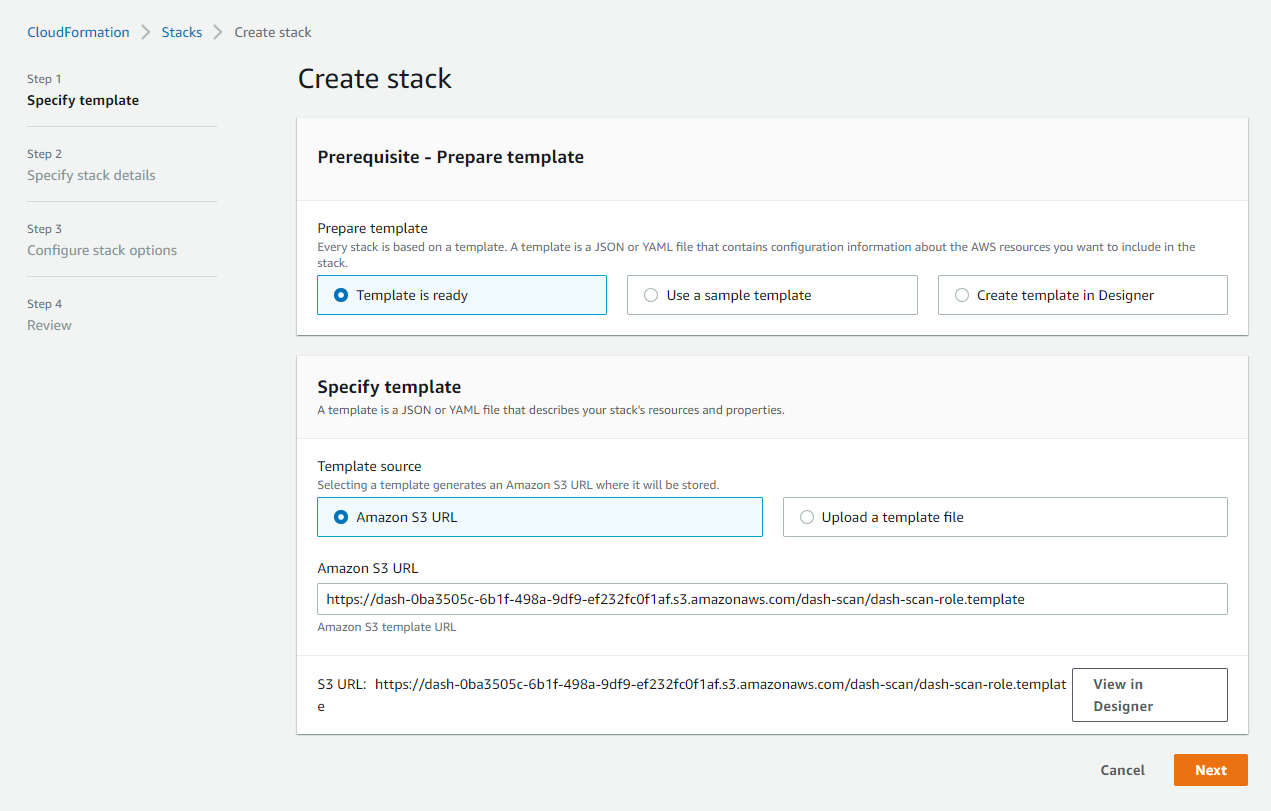The image size is (1271, 811).
Task: Go to Step 1 Specify template
Action: pos(83,100)
